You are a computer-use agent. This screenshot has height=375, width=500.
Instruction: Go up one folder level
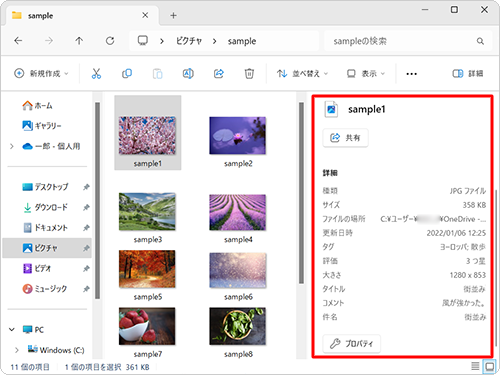[79, 41]
